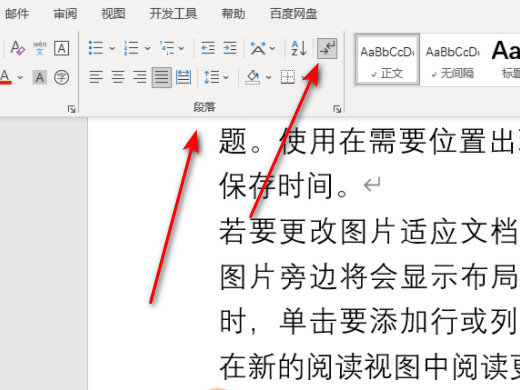Open the 邮件 (Mailings) tab

coord(17,14)
